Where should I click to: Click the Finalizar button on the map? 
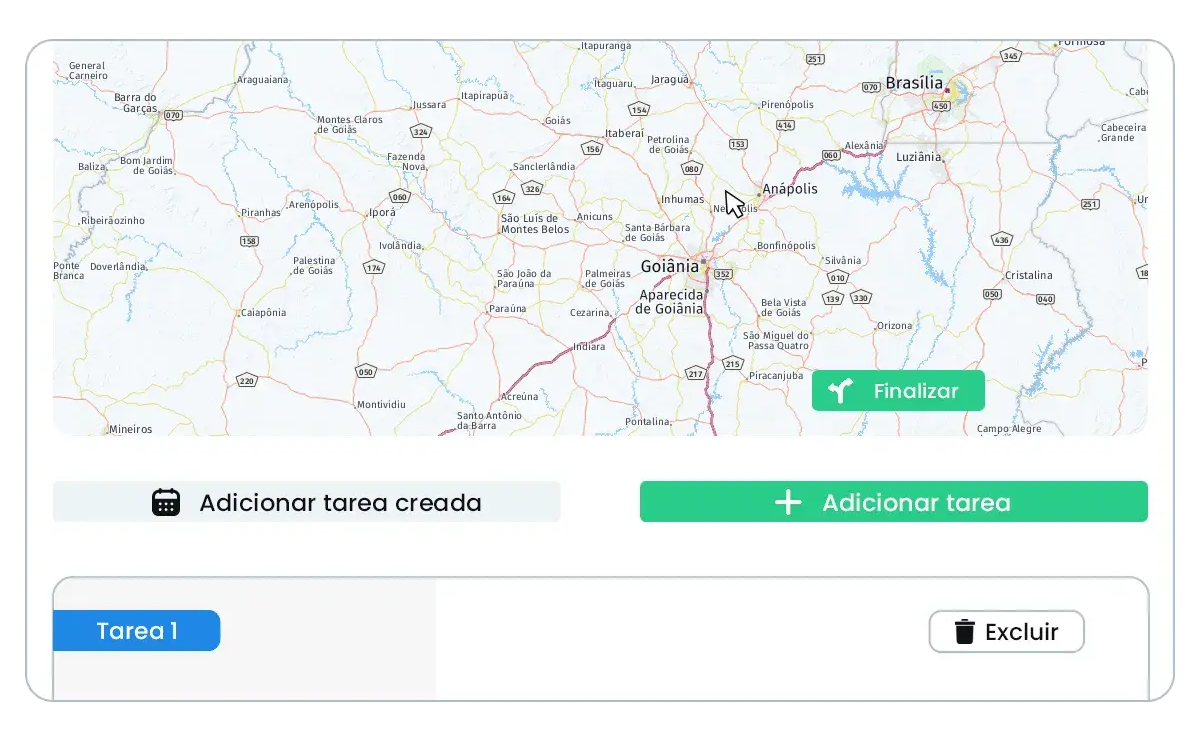click(898, 391)
